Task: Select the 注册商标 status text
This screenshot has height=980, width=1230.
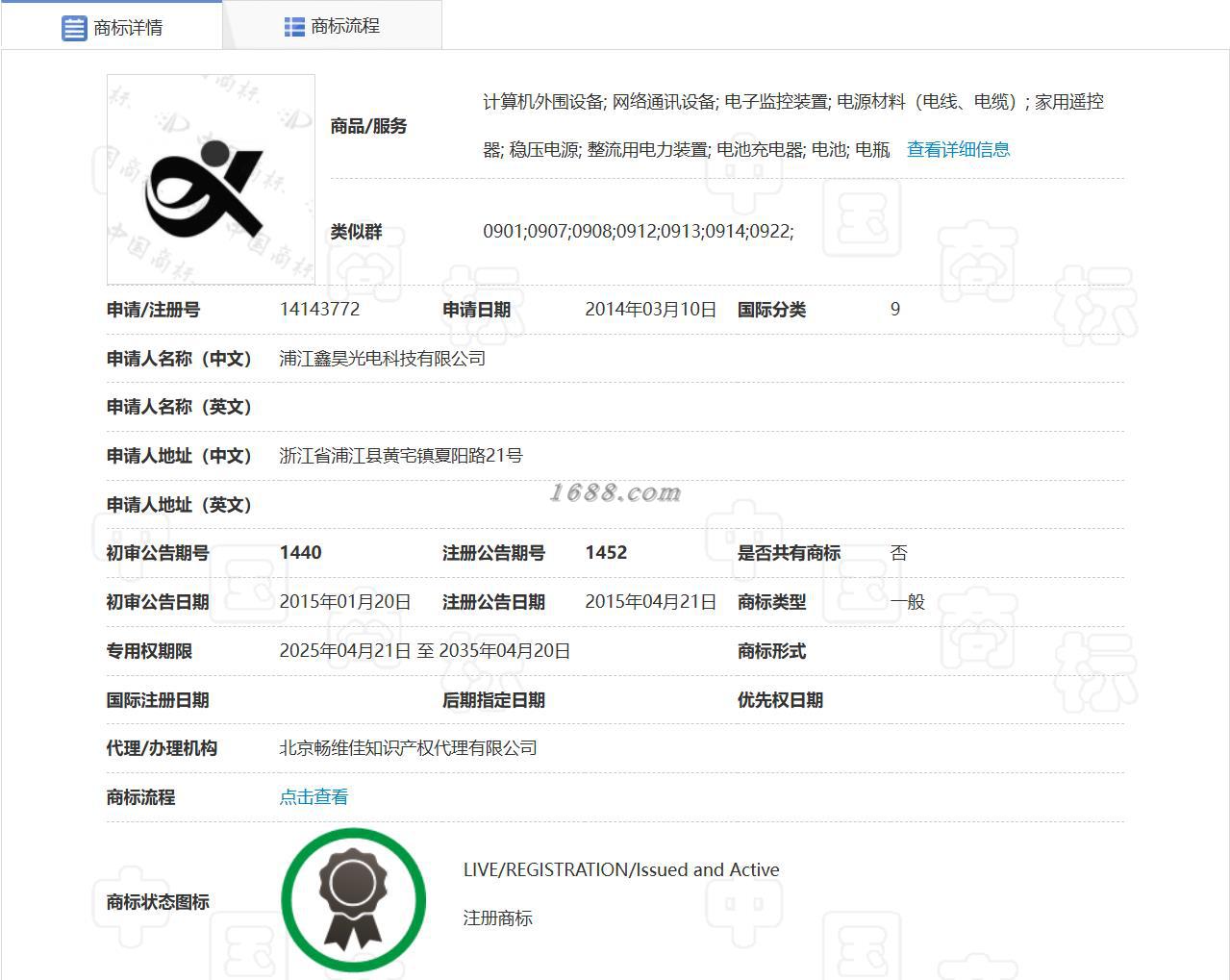Action: 497,917
